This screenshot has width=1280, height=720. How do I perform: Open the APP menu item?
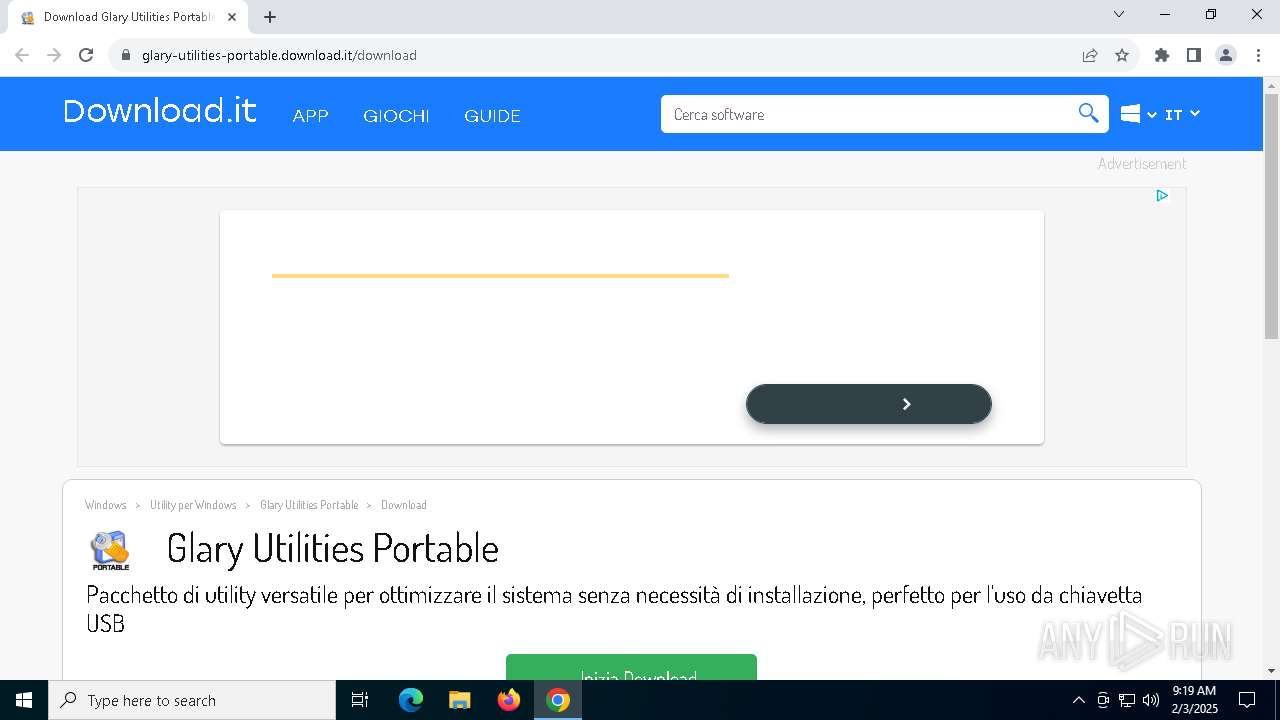point(310,116)
